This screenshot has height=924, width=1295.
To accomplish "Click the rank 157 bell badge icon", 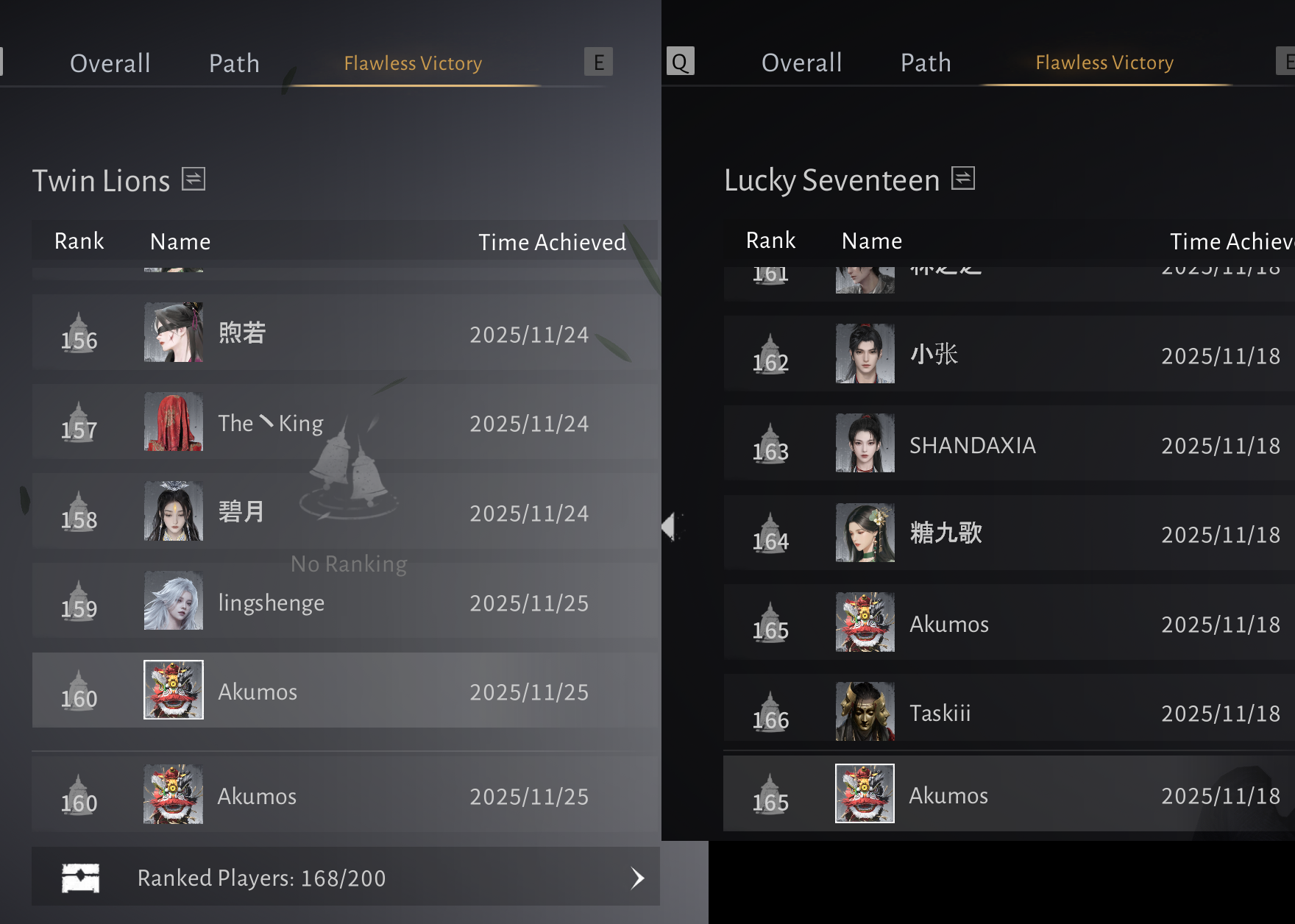I will pyautogui.click(x=79, y=422).
